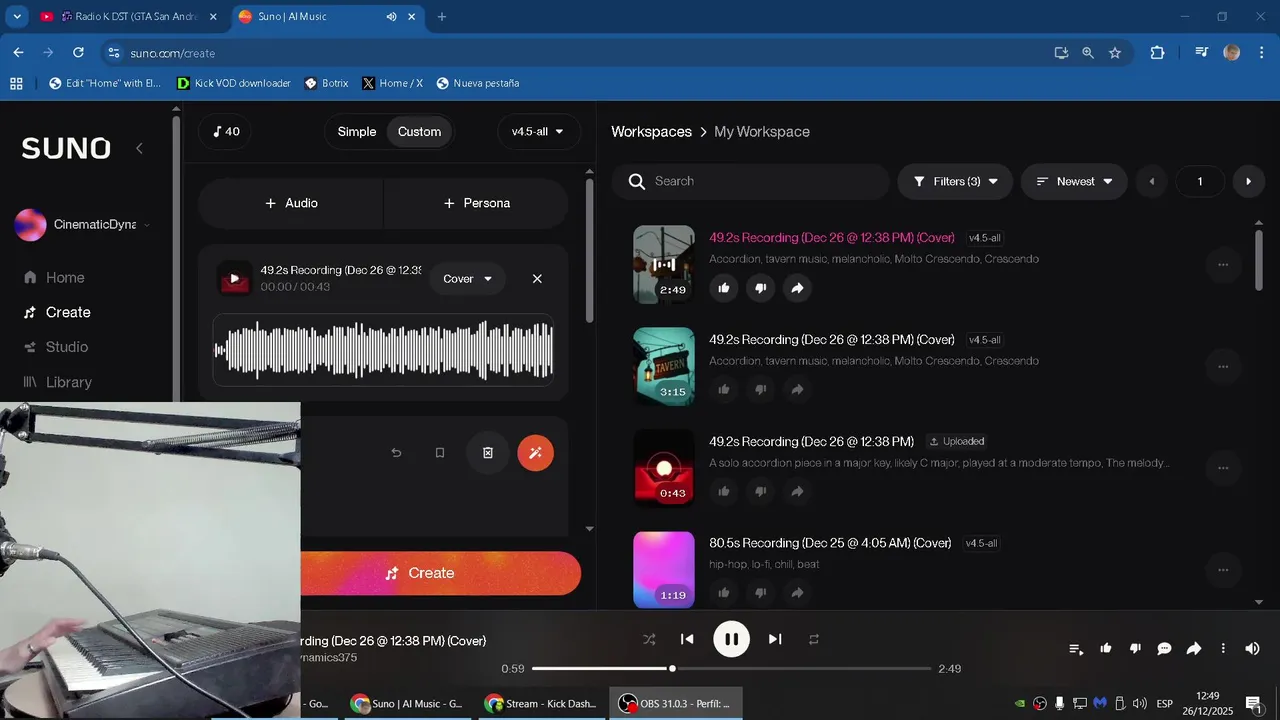The width and height of the screenshot is (1280, 720).
Task: Open the Cover mode dropdown
Action: pos(468,279)
